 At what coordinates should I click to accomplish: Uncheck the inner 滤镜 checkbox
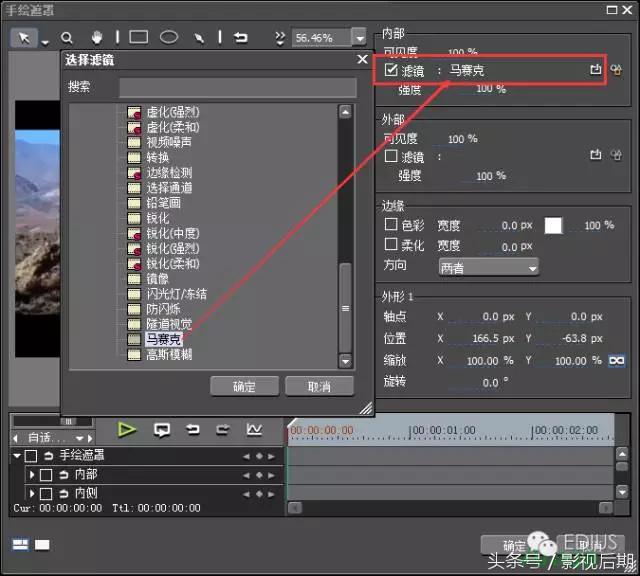[x=391, y=70]
